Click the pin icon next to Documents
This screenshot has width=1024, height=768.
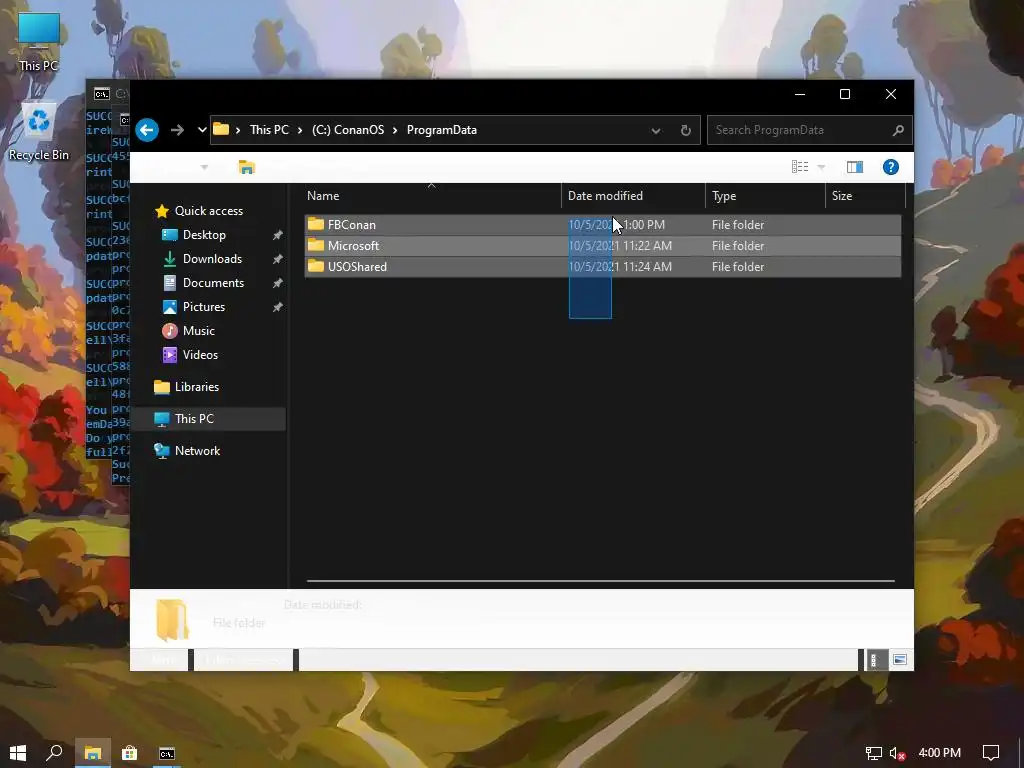tap(278, 283)
